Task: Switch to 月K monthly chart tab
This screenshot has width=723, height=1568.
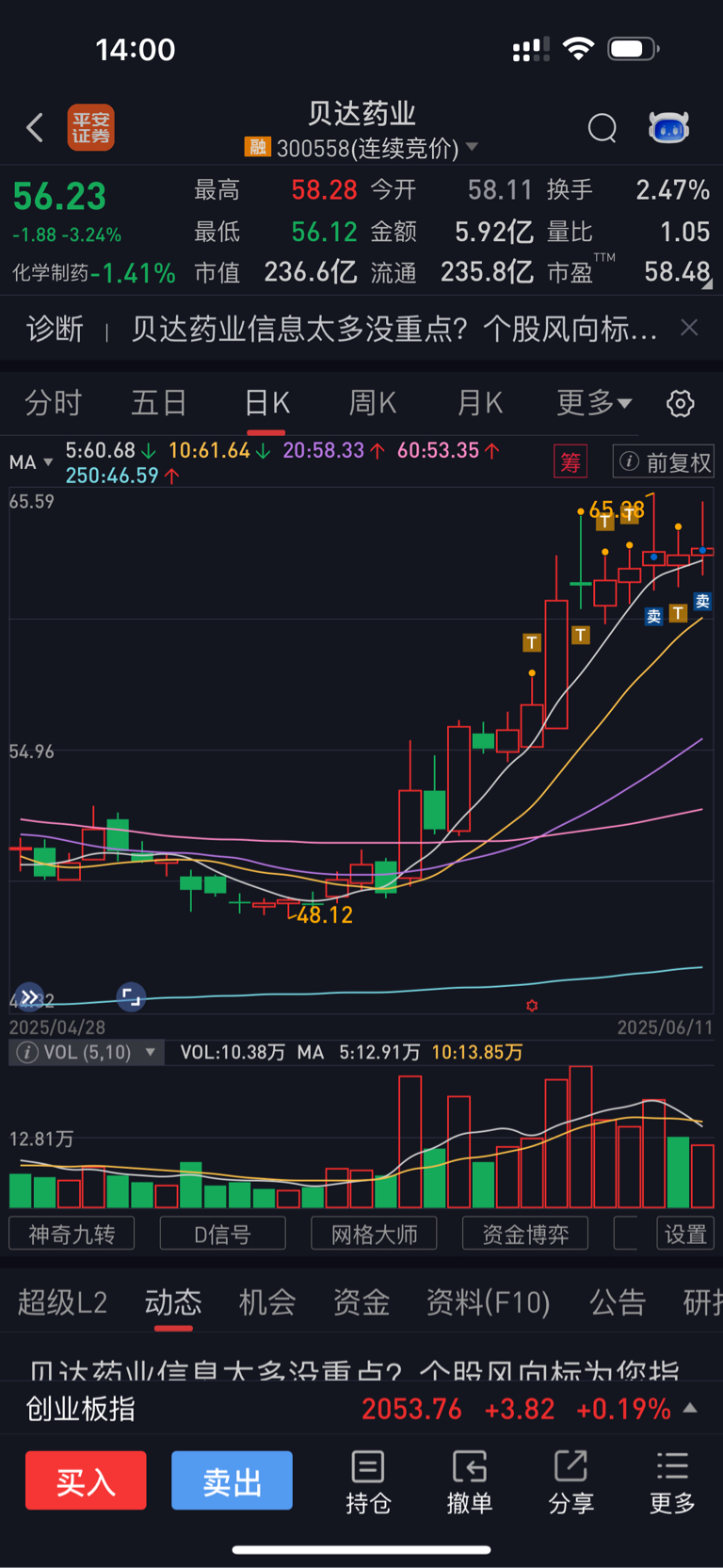Action: pos(480,403)
